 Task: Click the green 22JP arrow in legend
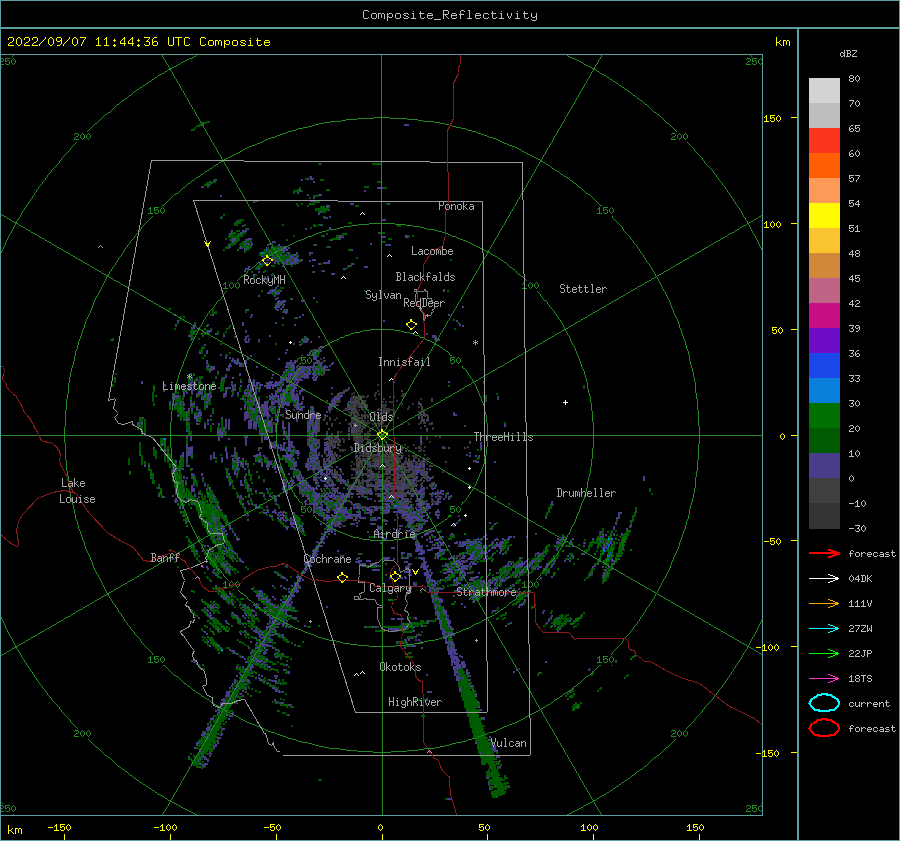(824, 653)
